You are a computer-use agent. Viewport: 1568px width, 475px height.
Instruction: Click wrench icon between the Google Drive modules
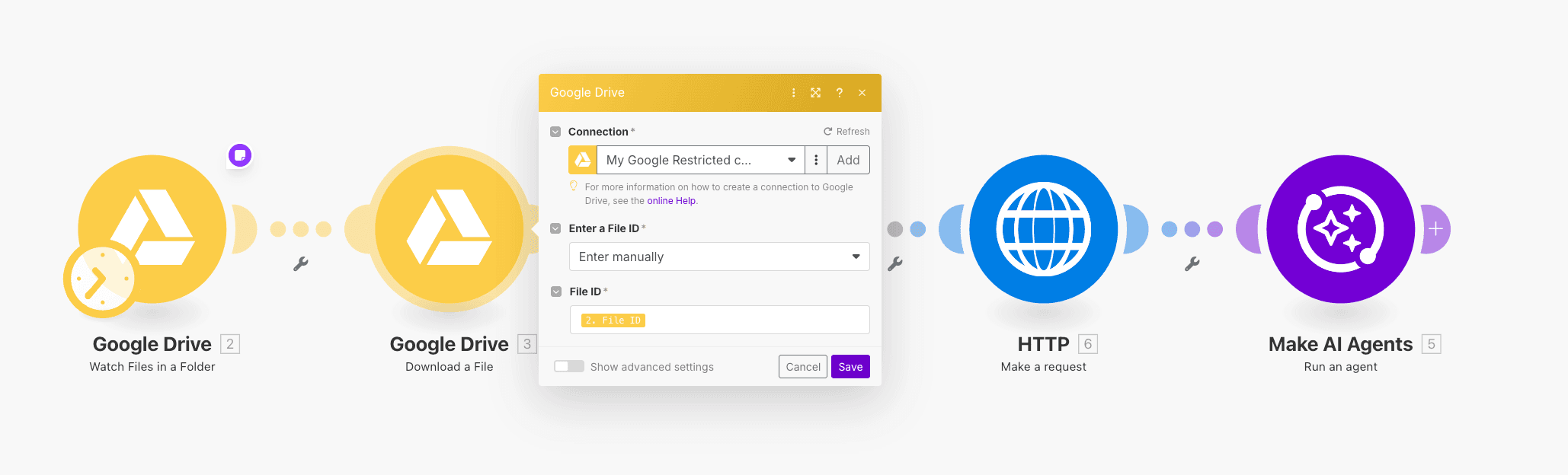(x=301, y=264)
